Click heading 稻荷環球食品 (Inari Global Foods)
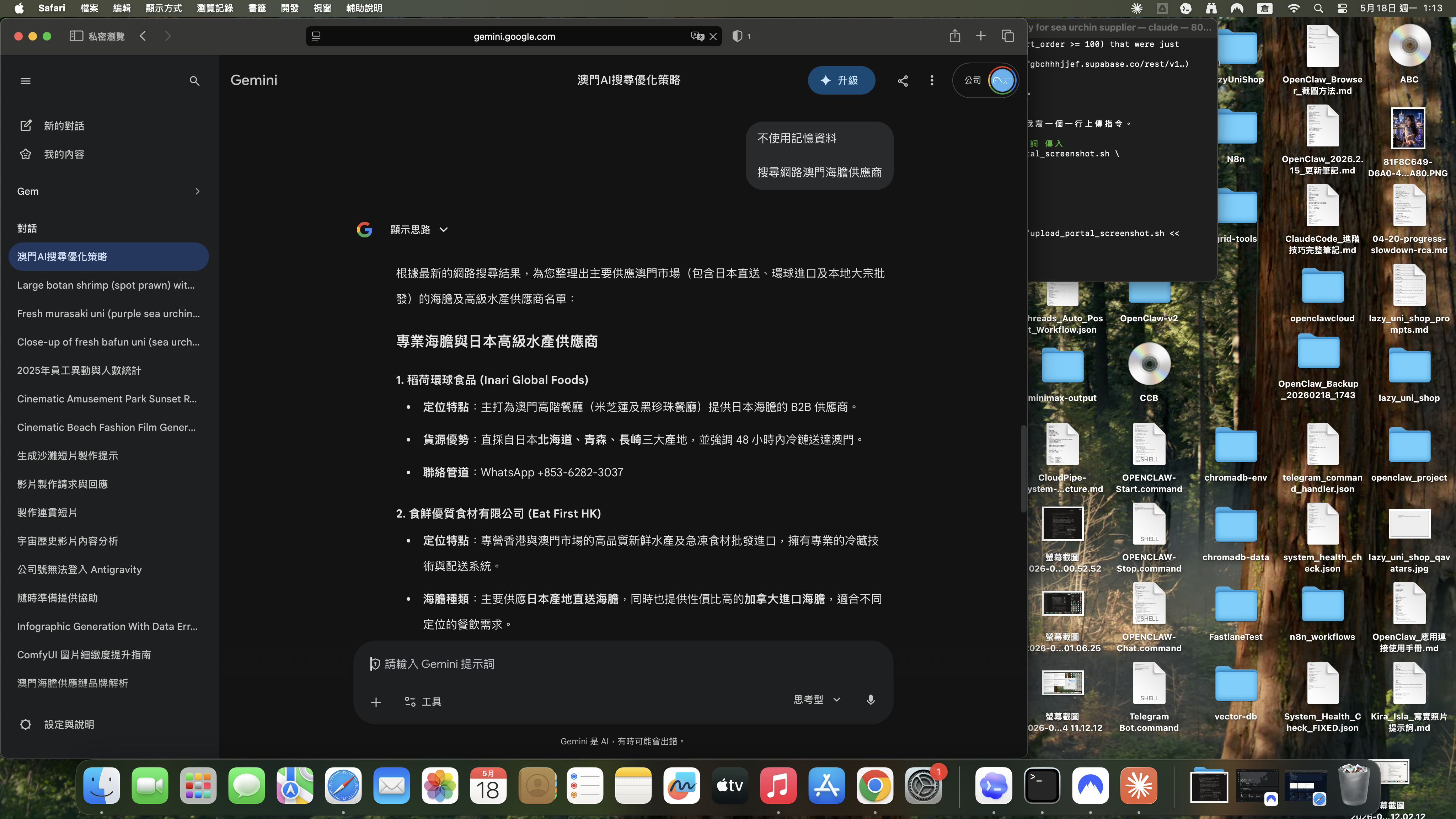This screenshot has height=819, width=1456. pyautogui.click(x=492, y=380)
